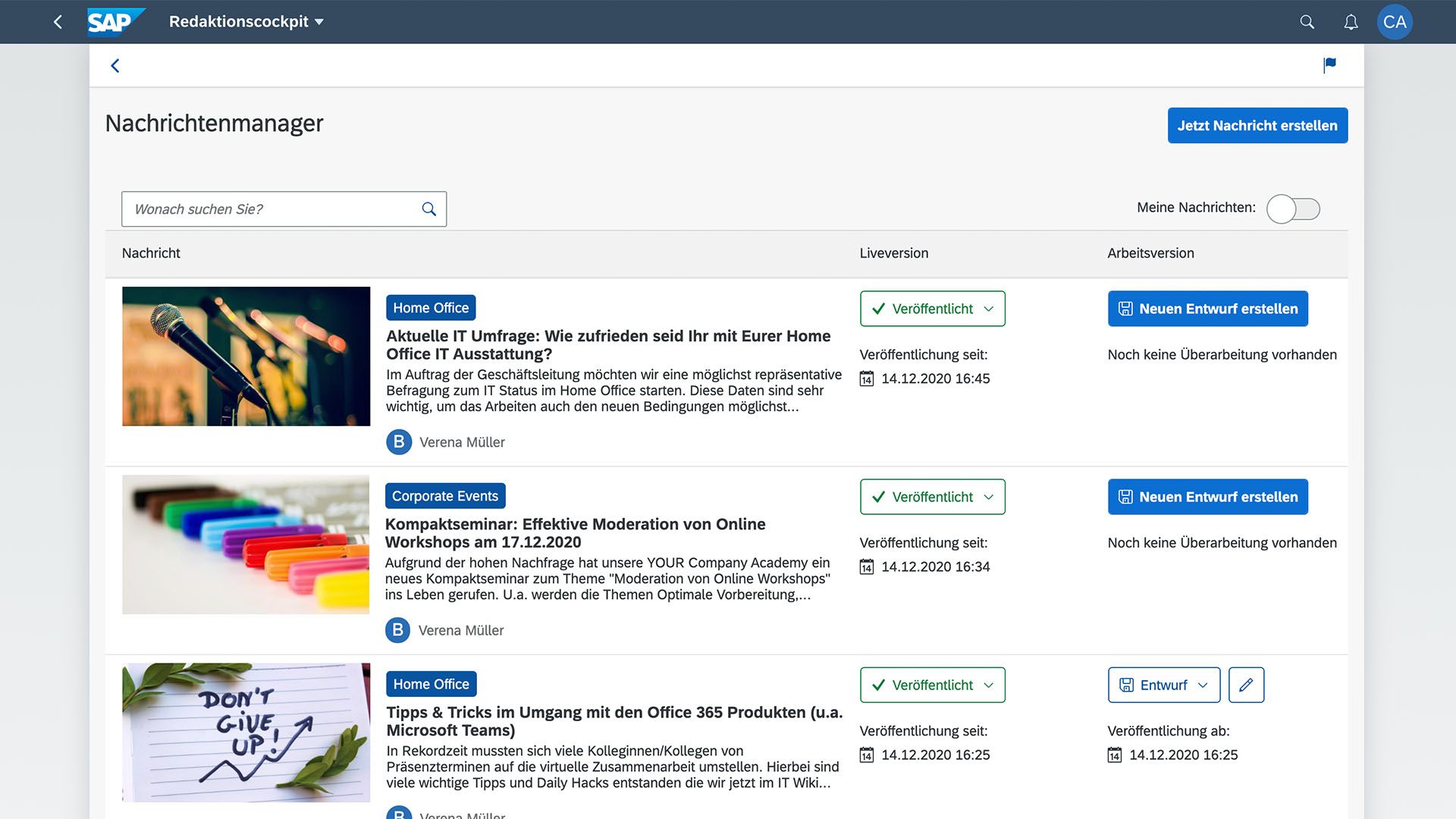Open the Veröffentlicht dropdown for Kompaktseminar
The image size is (1456, 819).
click(932, 497)
